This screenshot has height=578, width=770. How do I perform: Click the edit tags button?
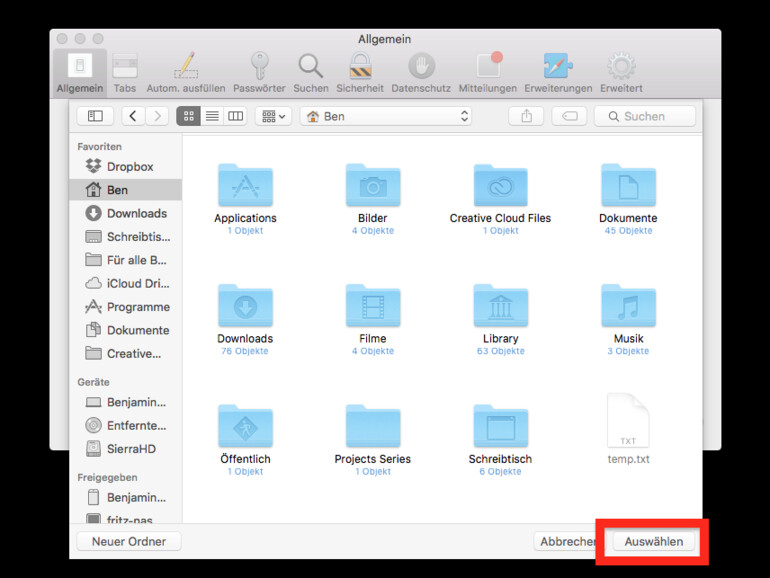[570, 116]
